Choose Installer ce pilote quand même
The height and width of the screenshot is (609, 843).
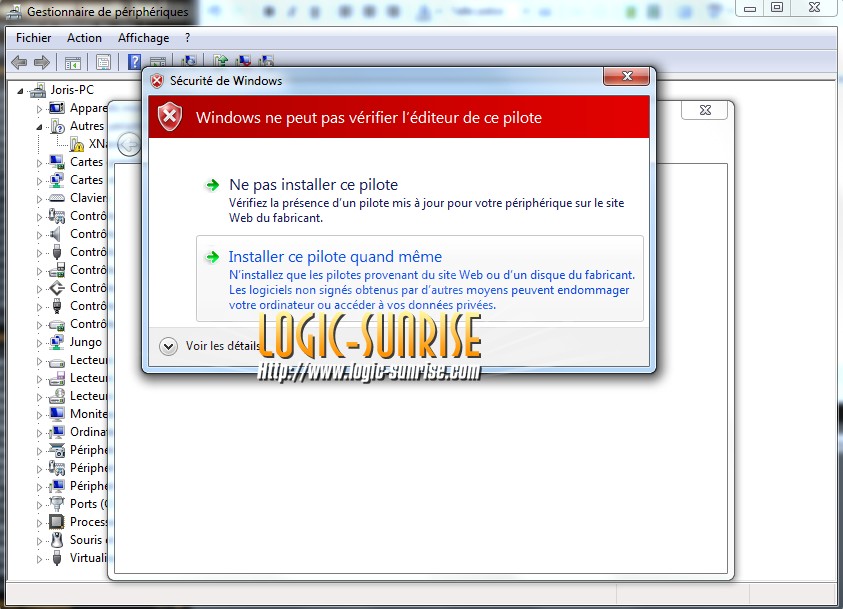419,278
